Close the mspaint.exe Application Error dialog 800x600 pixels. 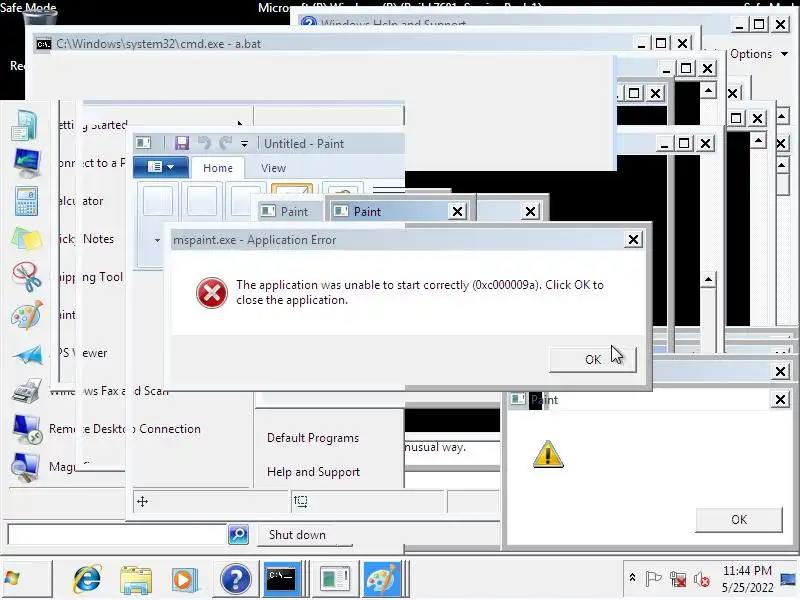pyautogui.click(x=633, y=239)
